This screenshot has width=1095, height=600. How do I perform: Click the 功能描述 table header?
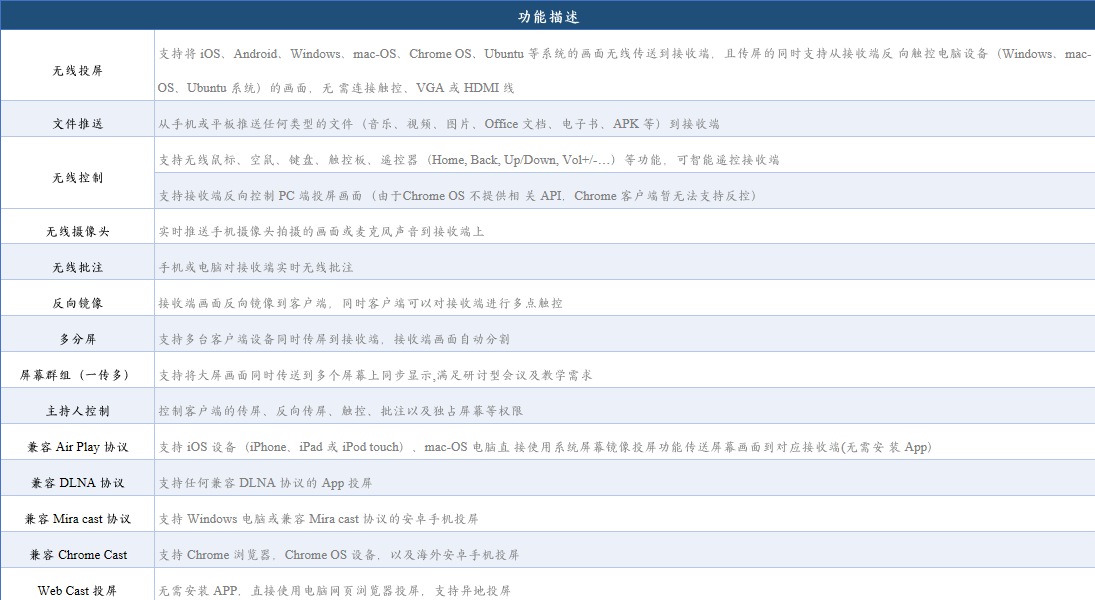click(548, 16)
